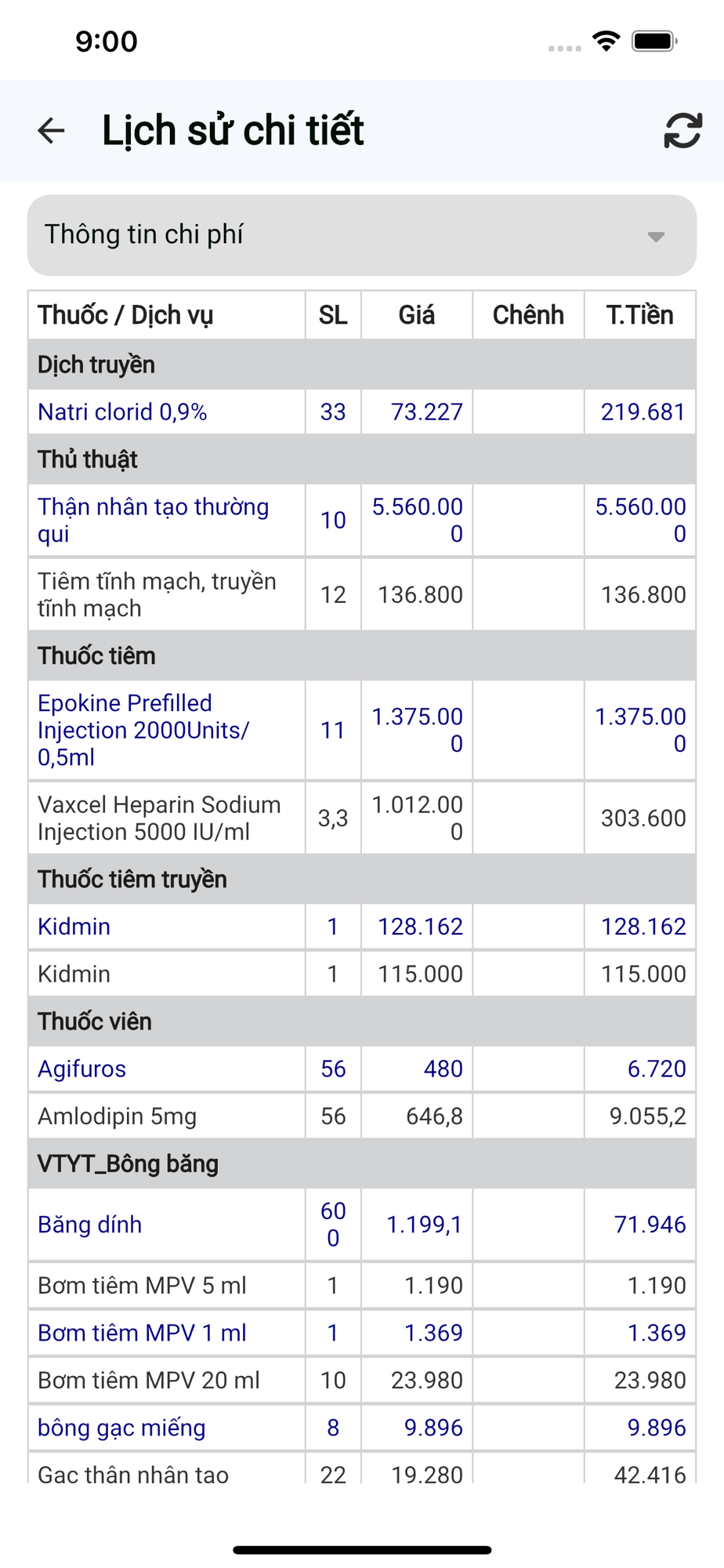Tap the T.Tiền column header
This screenshot has height=1568, width=724.
[639, 315]
